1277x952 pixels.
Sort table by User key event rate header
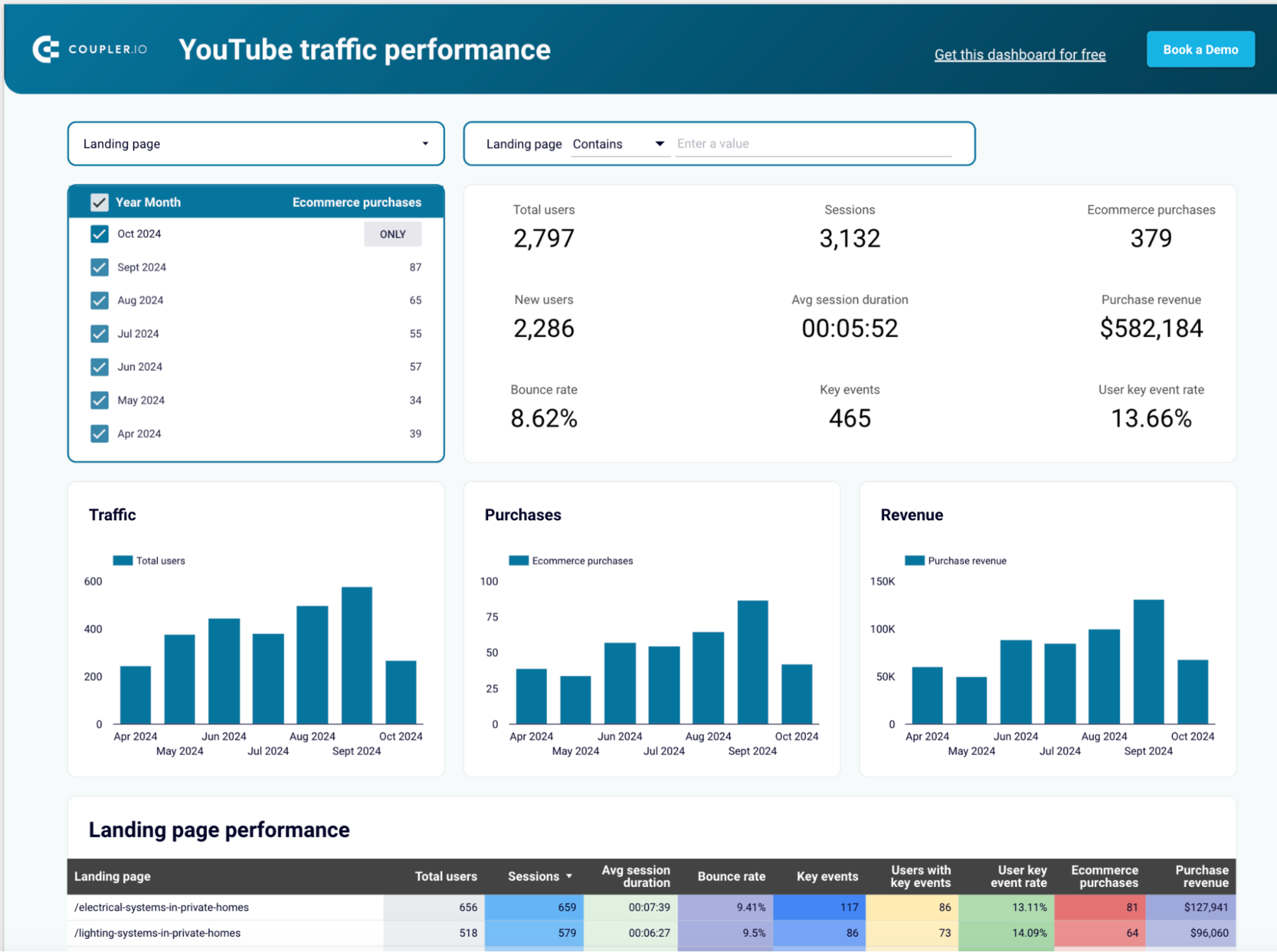[1018, 876]
